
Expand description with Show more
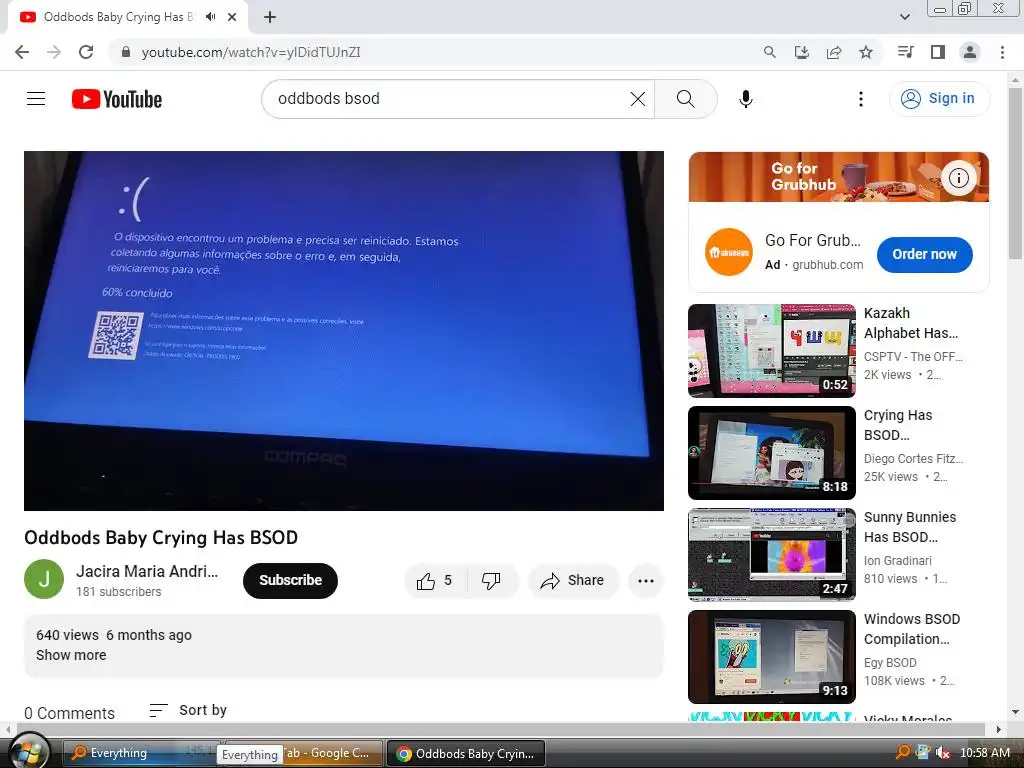[71, 655]
